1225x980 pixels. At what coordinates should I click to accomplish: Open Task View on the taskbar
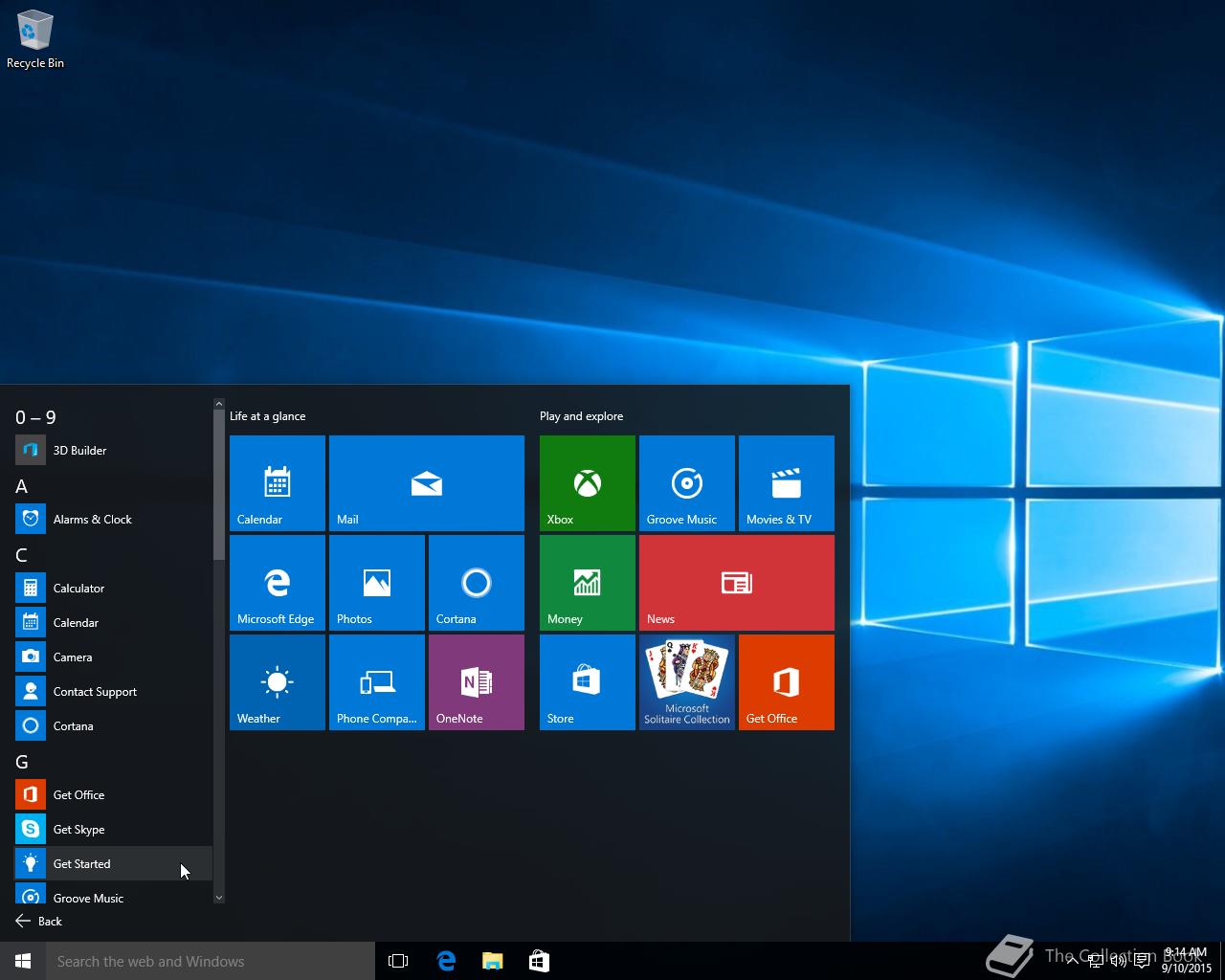click(398, 961)
